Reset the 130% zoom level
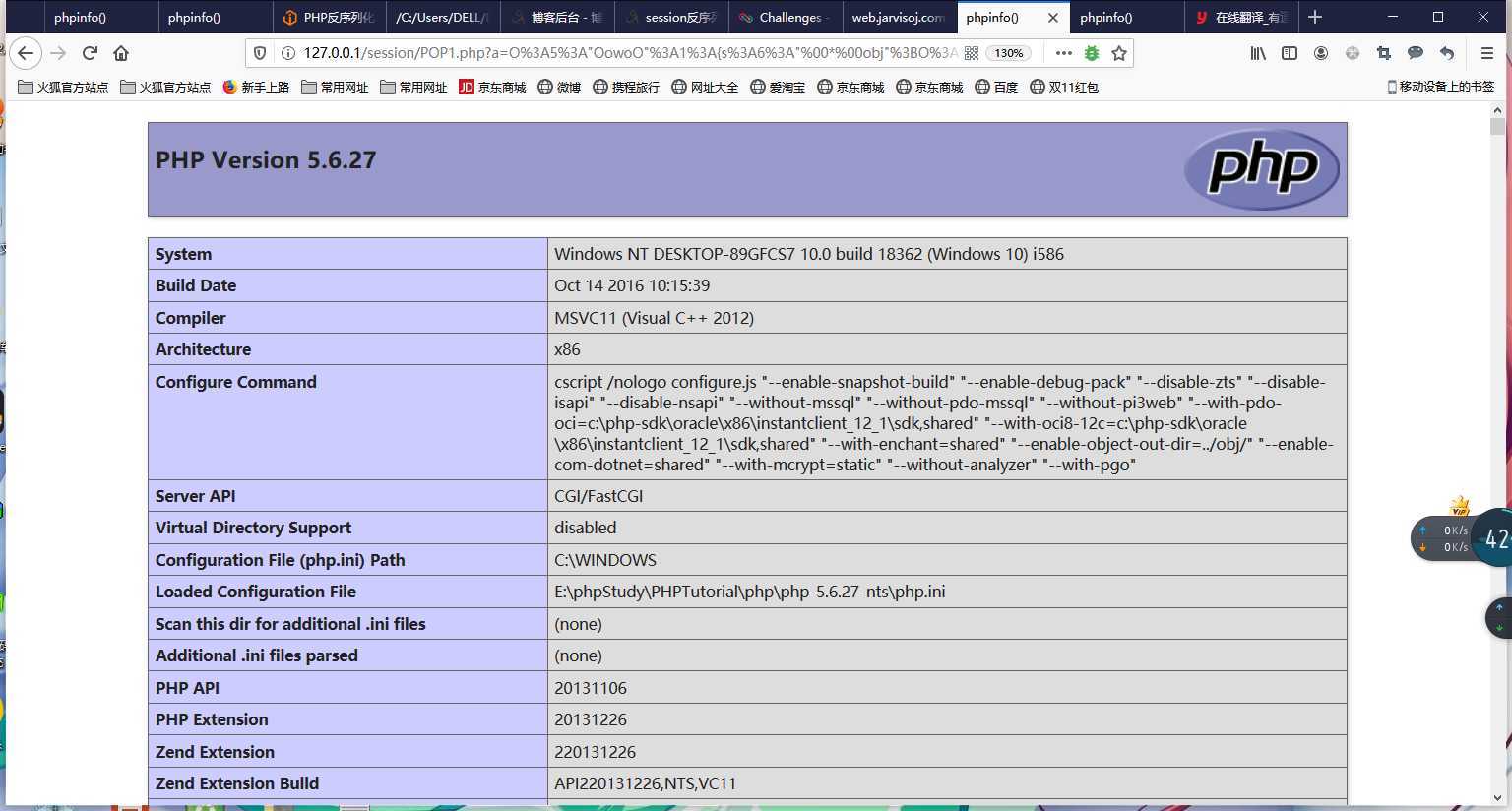 1009,53
